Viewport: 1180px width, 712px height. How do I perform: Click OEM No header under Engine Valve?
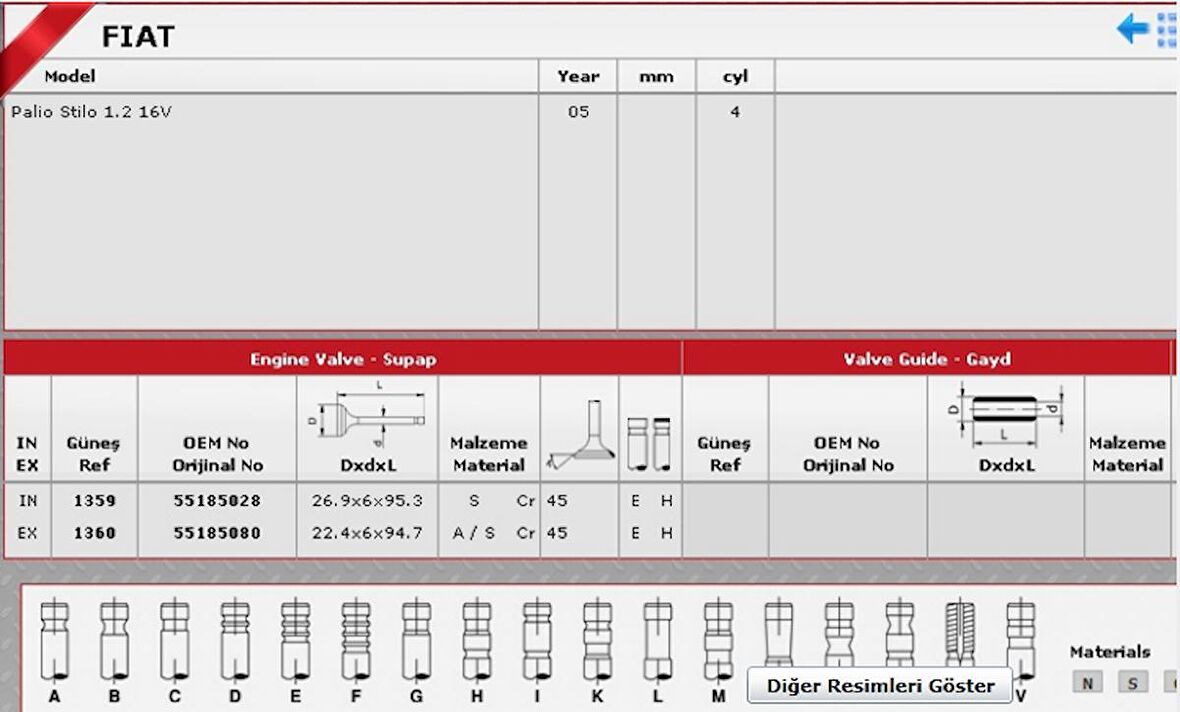(x=217, y=454)
